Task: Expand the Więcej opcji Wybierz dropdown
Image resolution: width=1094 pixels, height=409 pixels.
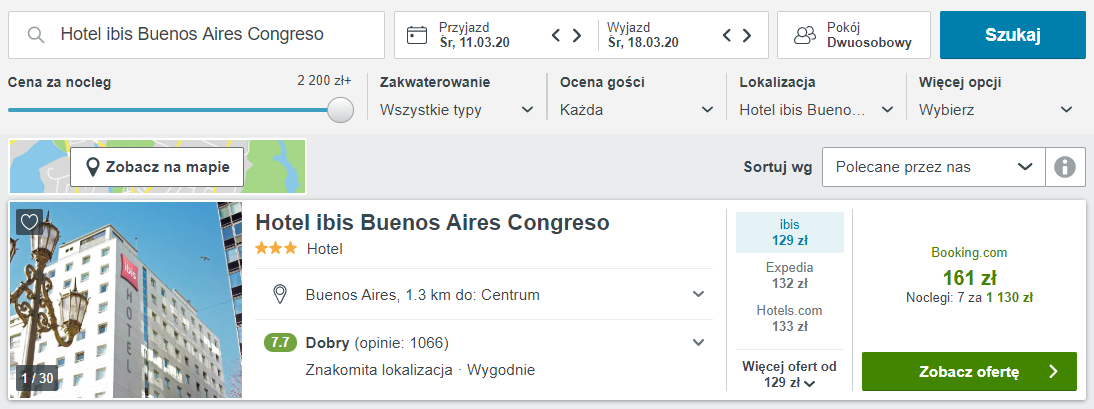Action: click(995, 110)
